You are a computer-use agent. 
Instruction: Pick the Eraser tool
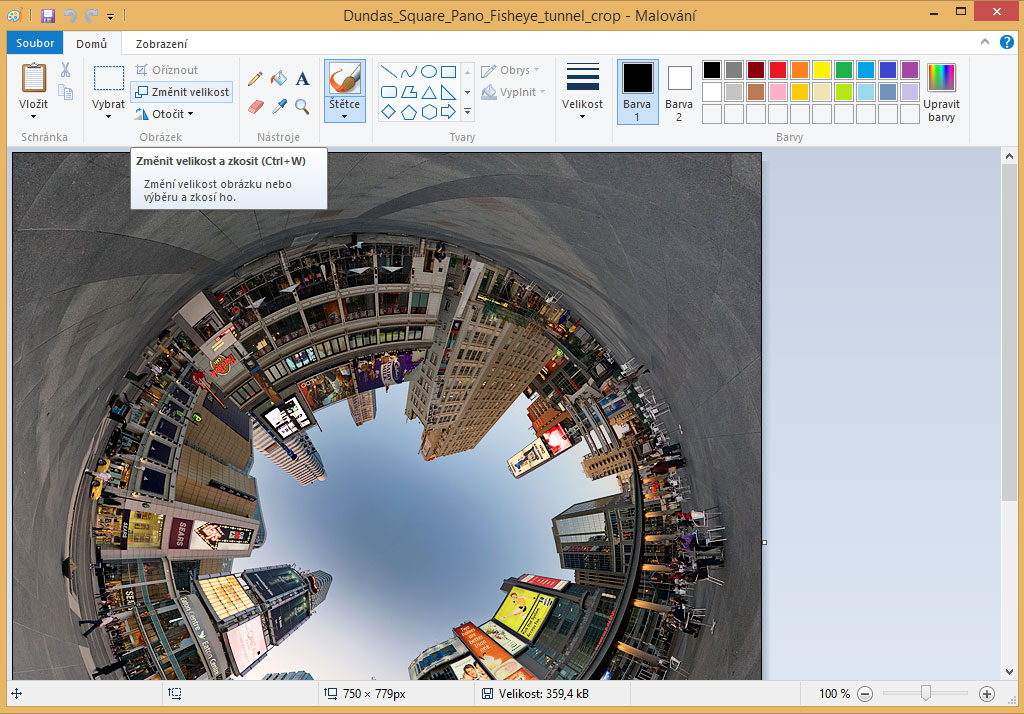(x=256, y=106)
